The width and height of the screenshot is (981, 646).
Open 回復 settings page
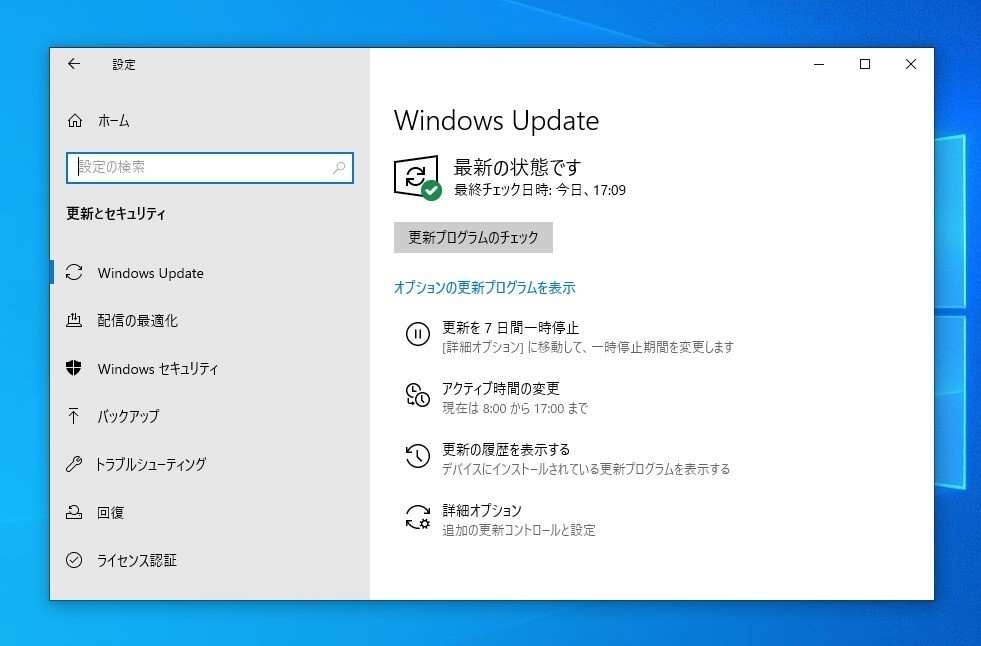(210, 512)
